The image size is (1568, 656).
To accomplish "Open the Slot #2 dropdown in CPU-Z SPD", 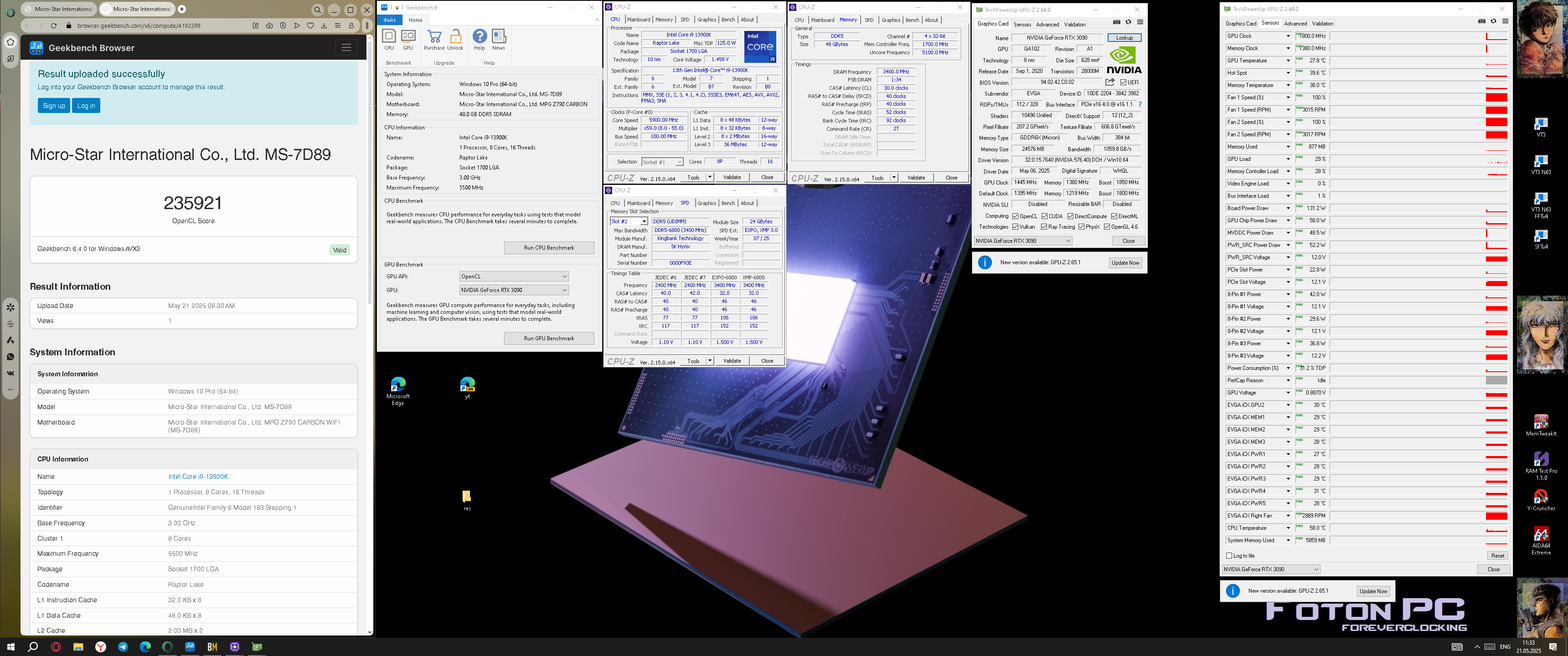I will coord(629,221).
